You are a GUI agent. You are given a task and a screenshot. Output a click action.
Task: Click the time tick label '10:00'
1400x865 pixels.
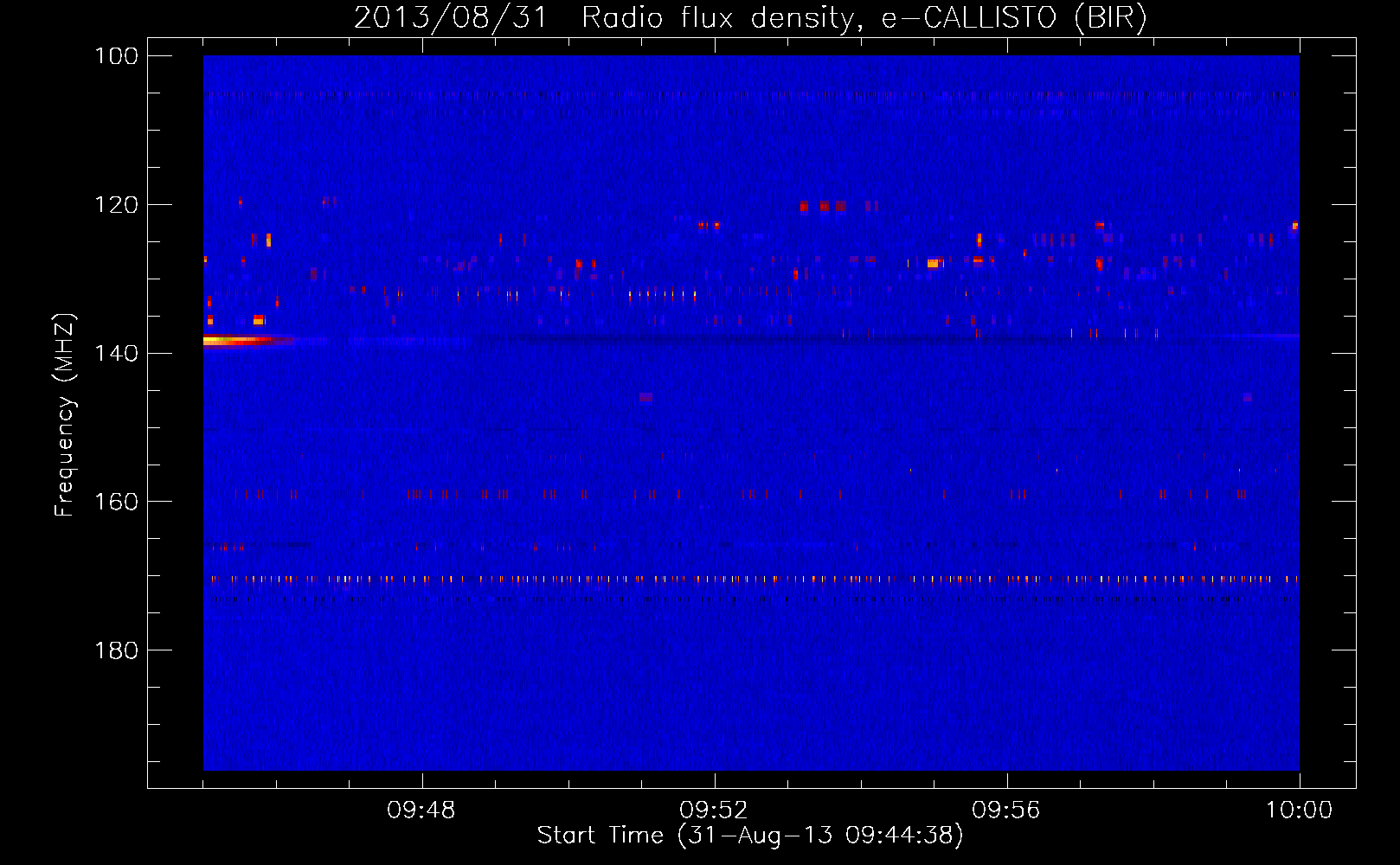click(1300, 811)
